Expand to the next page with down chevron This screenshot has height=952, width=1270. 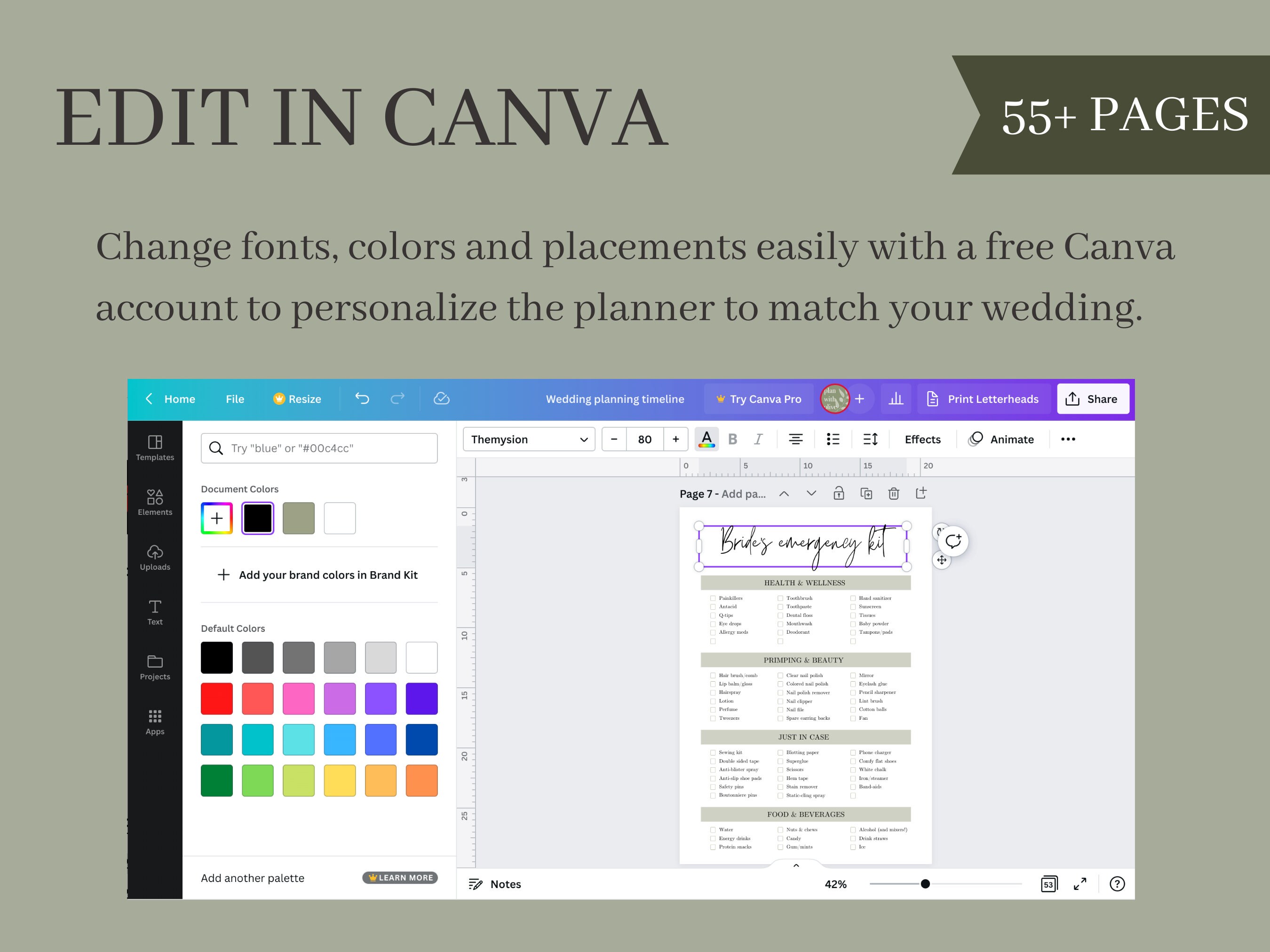point(811,493)
